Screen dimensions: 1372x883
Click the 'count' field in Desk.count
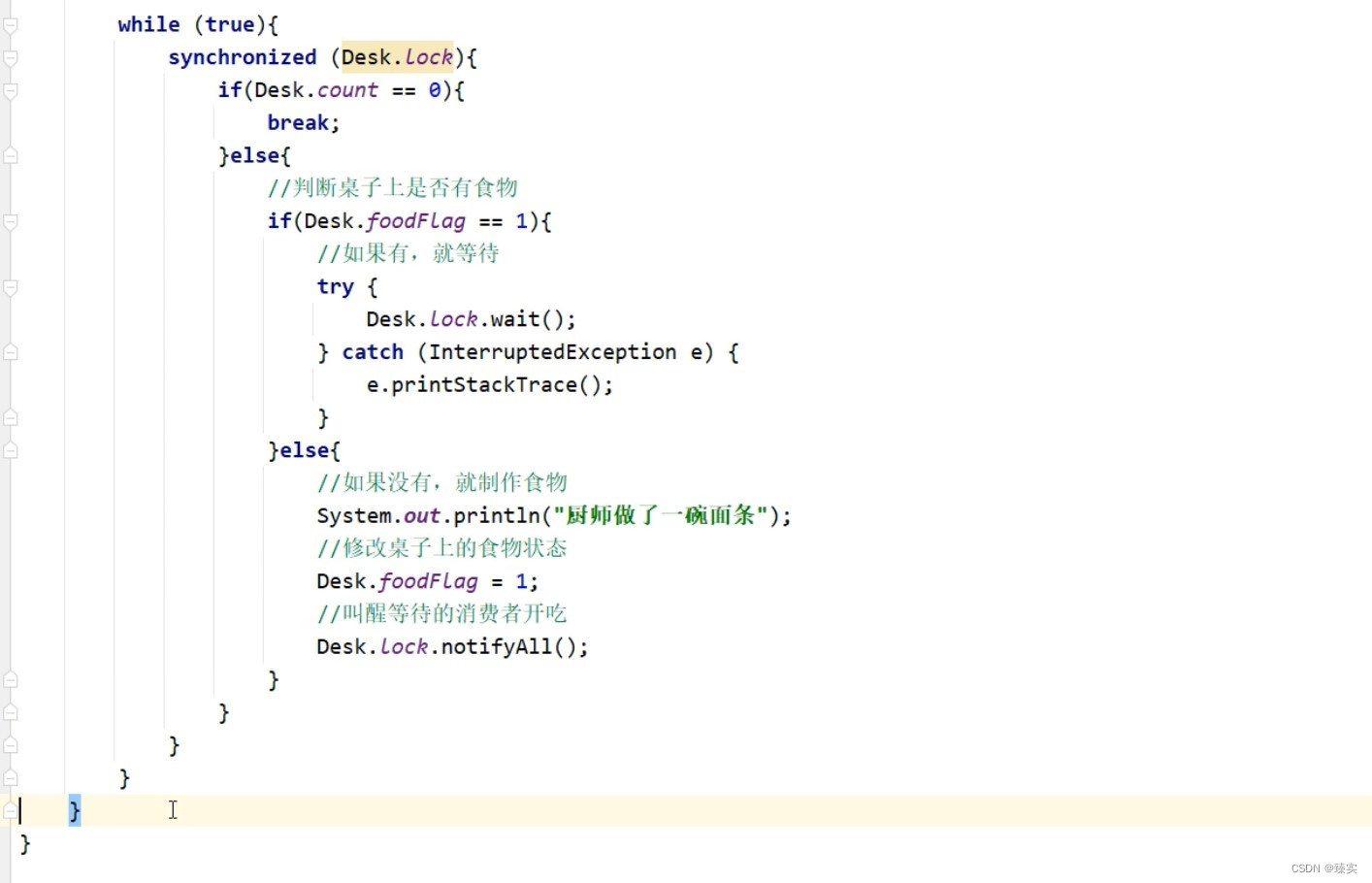coord(347,90)
